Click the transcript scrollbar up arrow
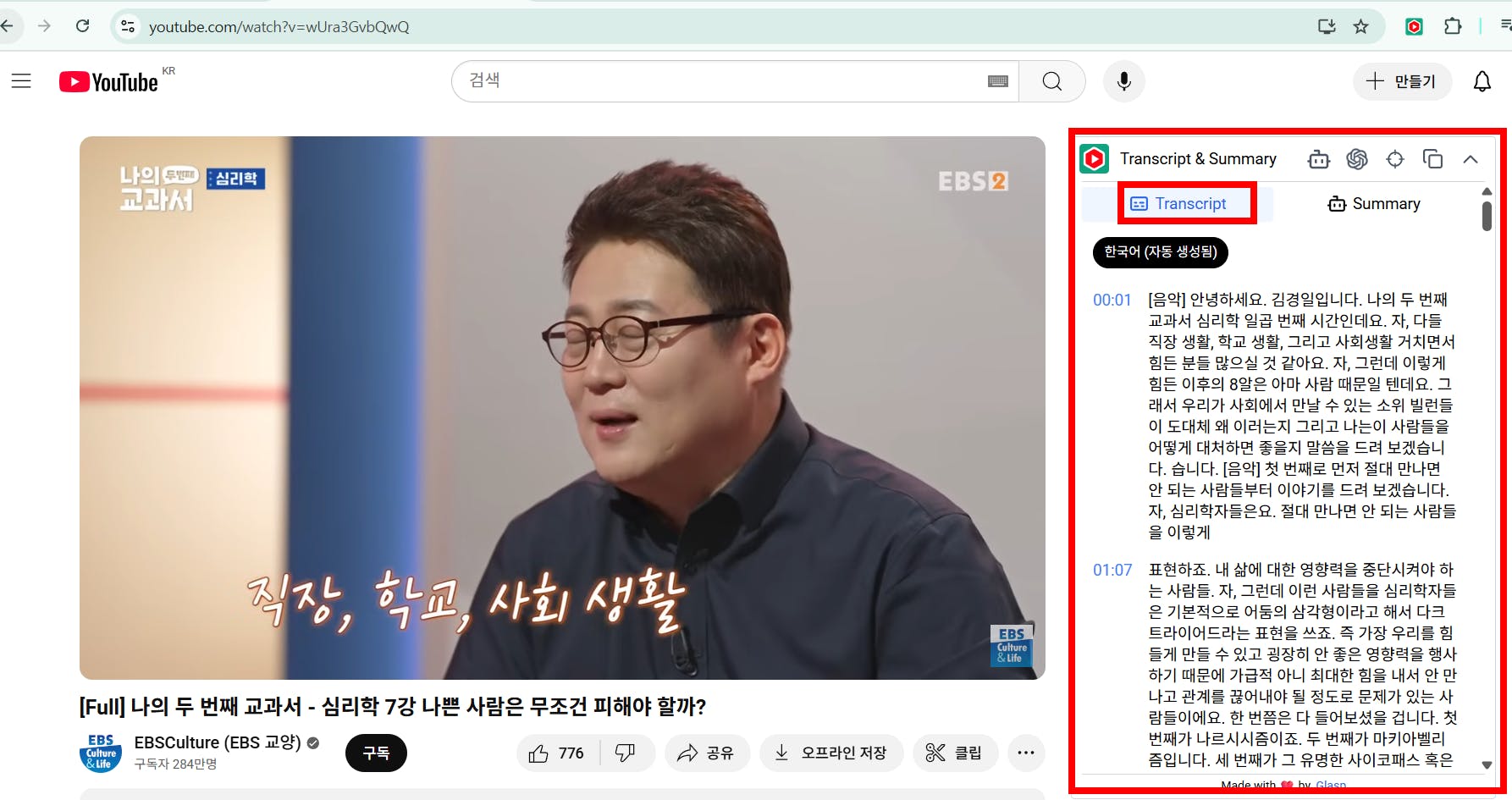 [x=1487, y=192]
